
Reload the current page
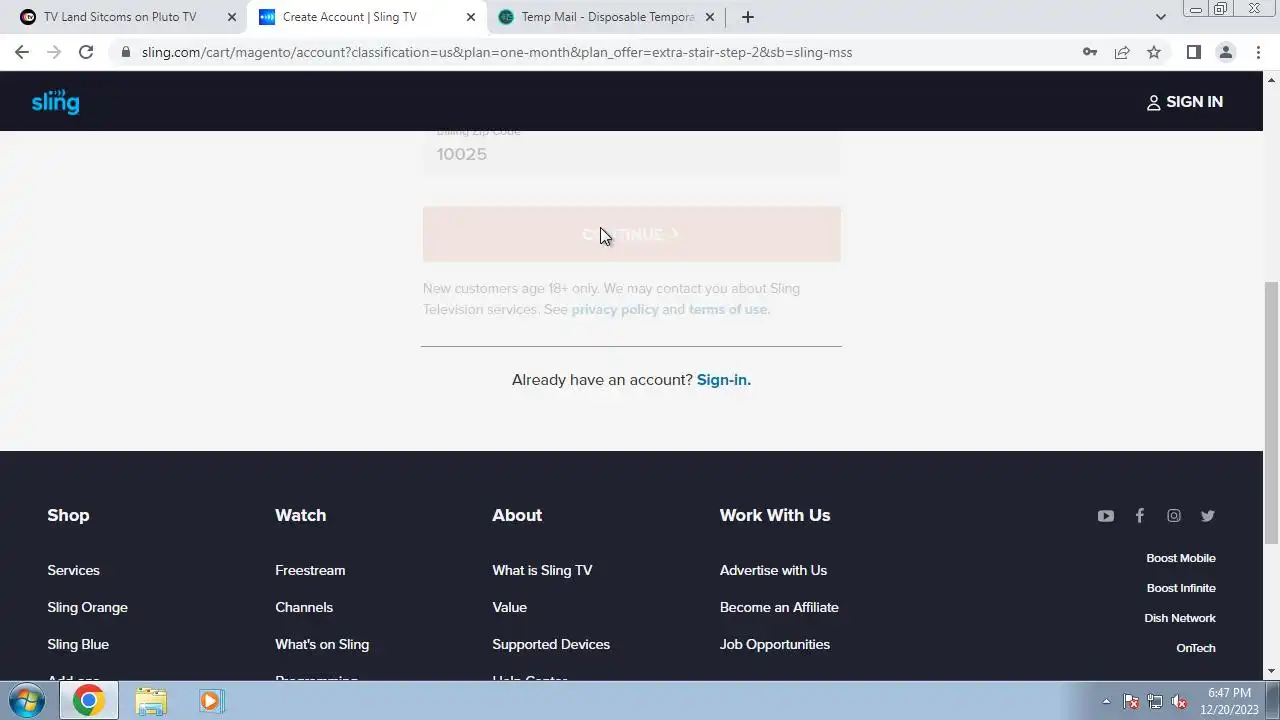86,52
